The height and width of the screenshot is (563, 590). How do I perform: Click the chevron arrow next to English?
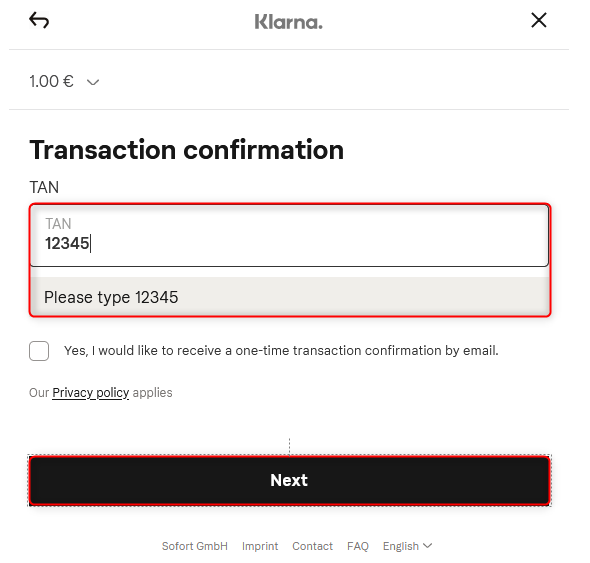point(427,545)
